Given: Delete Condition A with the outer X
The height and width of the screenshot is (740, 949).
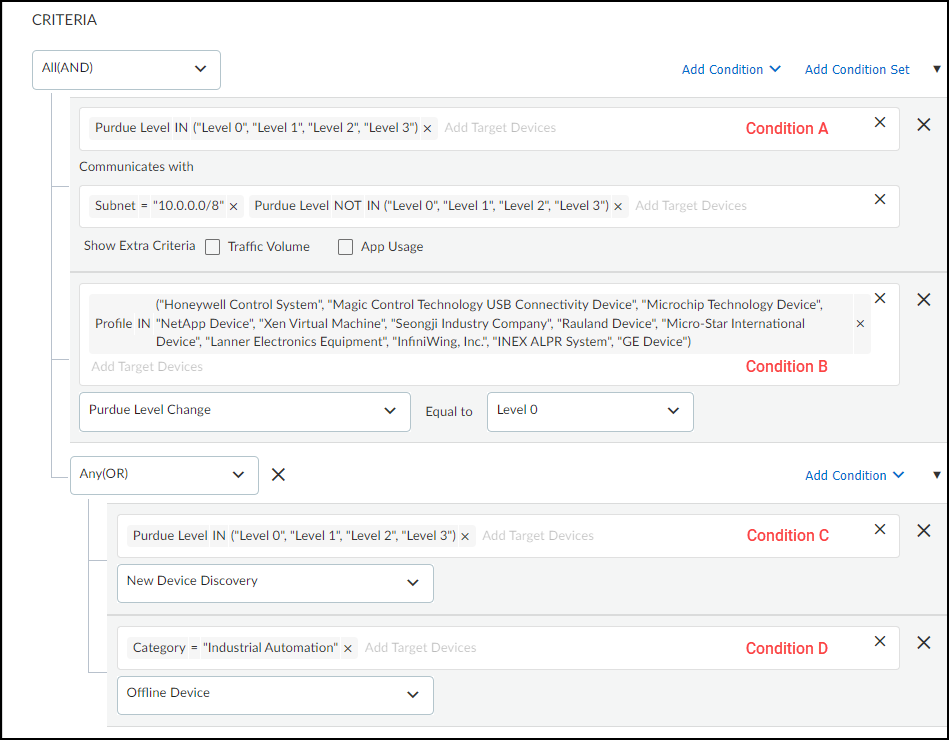Looking at the screenshot, I should 924,125.
